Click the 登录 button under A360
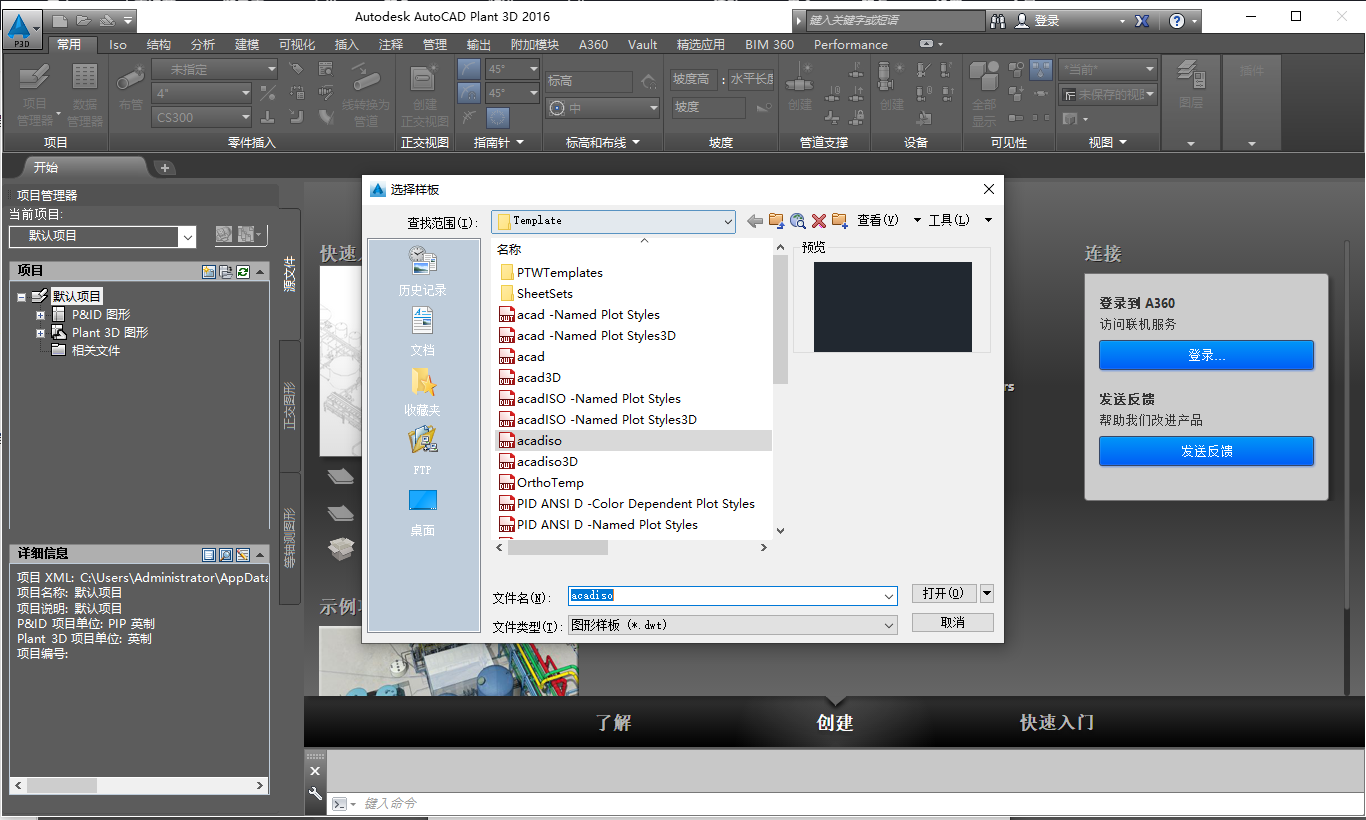The image size is (1366, 820). tap(1206, 355)
